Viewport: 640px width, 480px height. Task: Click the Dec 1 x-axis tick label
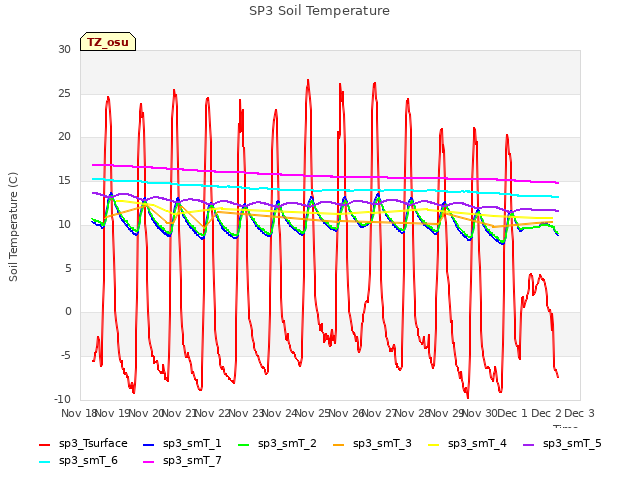point(512,413)
